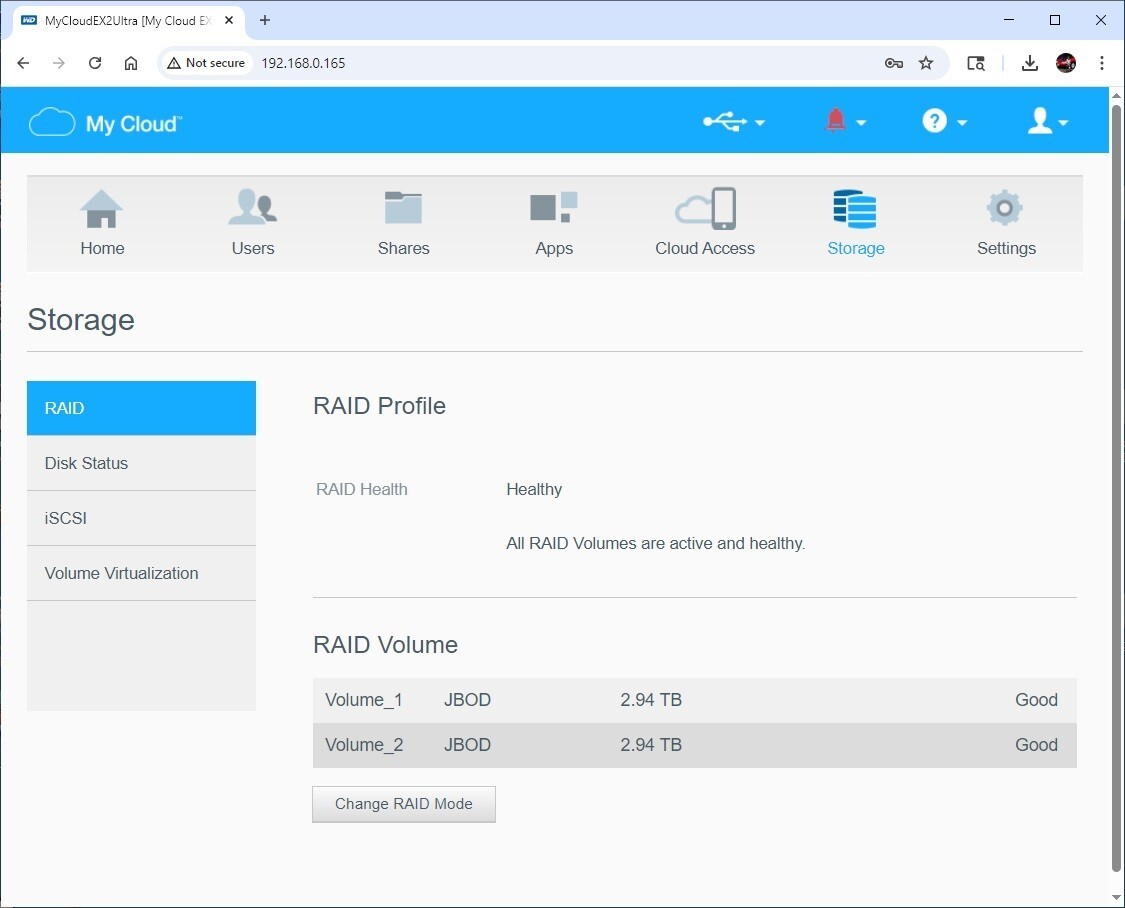Click the My Cloud logo
The width and height of the screenshot is (1125, 908).
(105, 123)
